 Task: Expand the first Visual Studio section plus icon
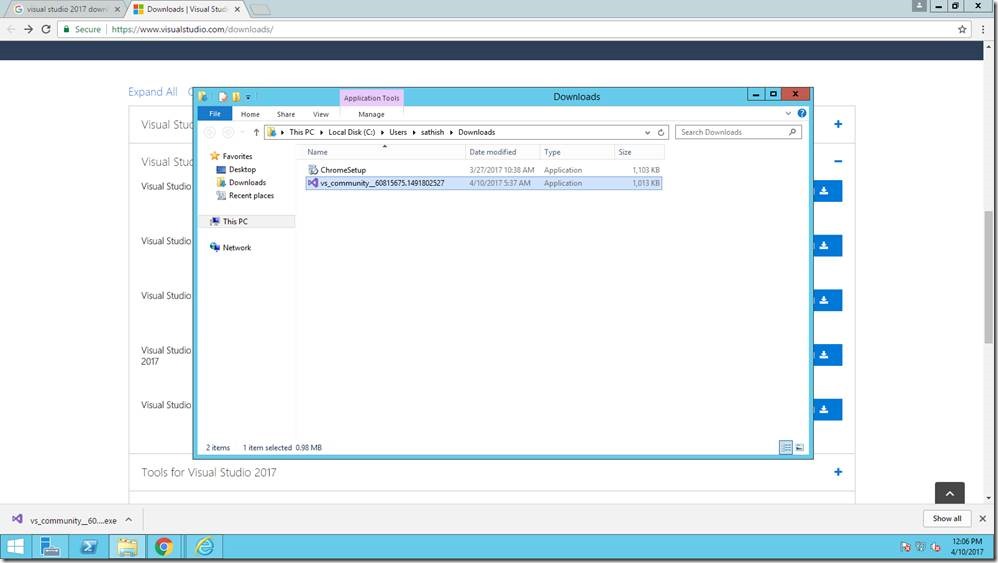(838, 124)
